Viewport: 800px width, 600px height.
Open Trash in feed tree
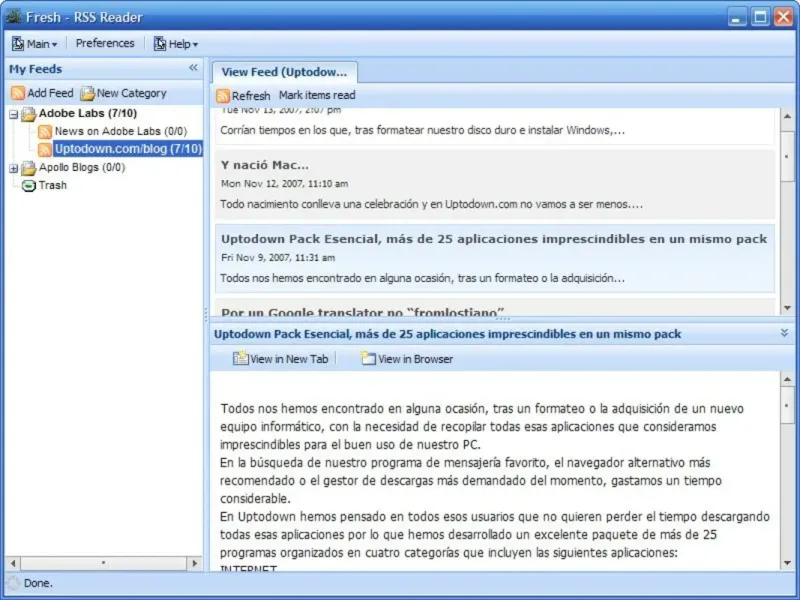(53, 185)
